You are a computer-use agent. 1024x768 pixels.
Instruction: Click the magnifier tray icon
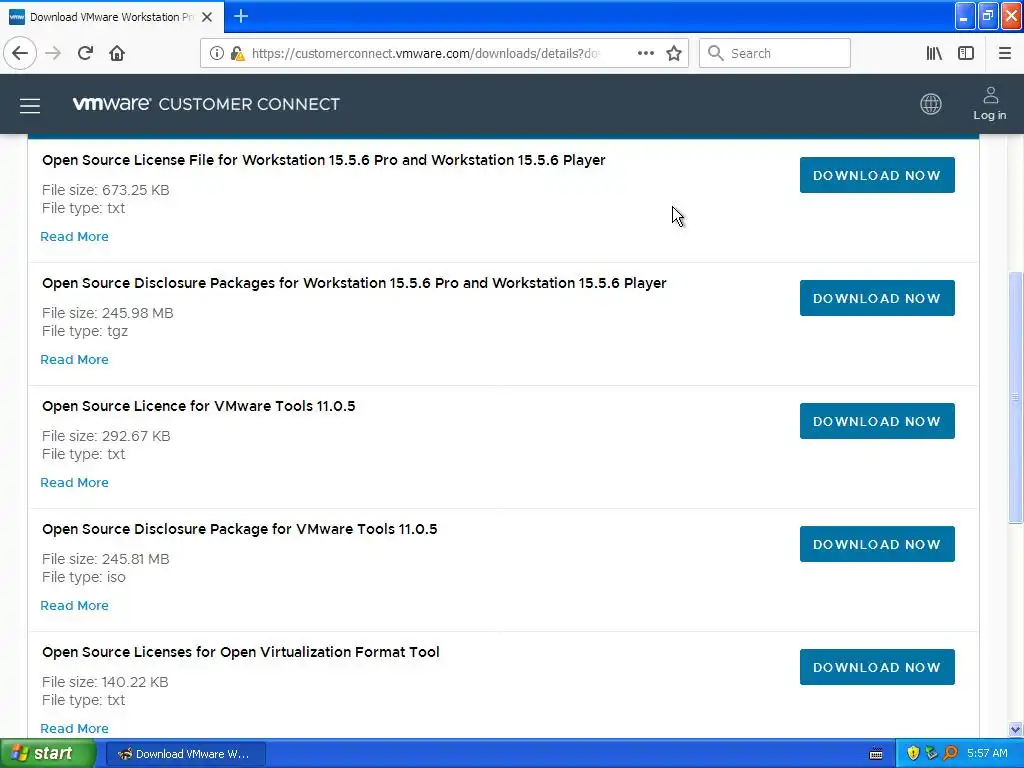point(950,754)
